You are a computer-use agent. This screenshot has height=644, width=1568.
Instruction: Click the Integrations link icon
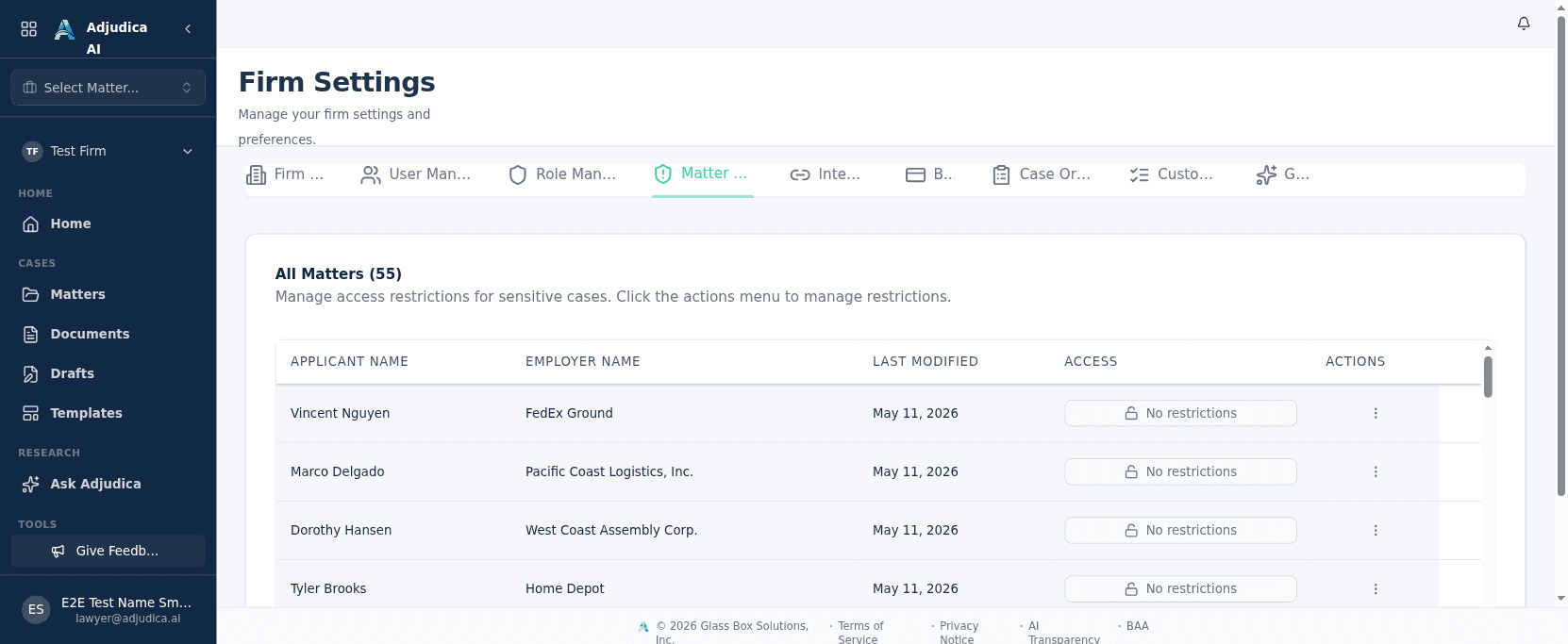click(800, 174)
